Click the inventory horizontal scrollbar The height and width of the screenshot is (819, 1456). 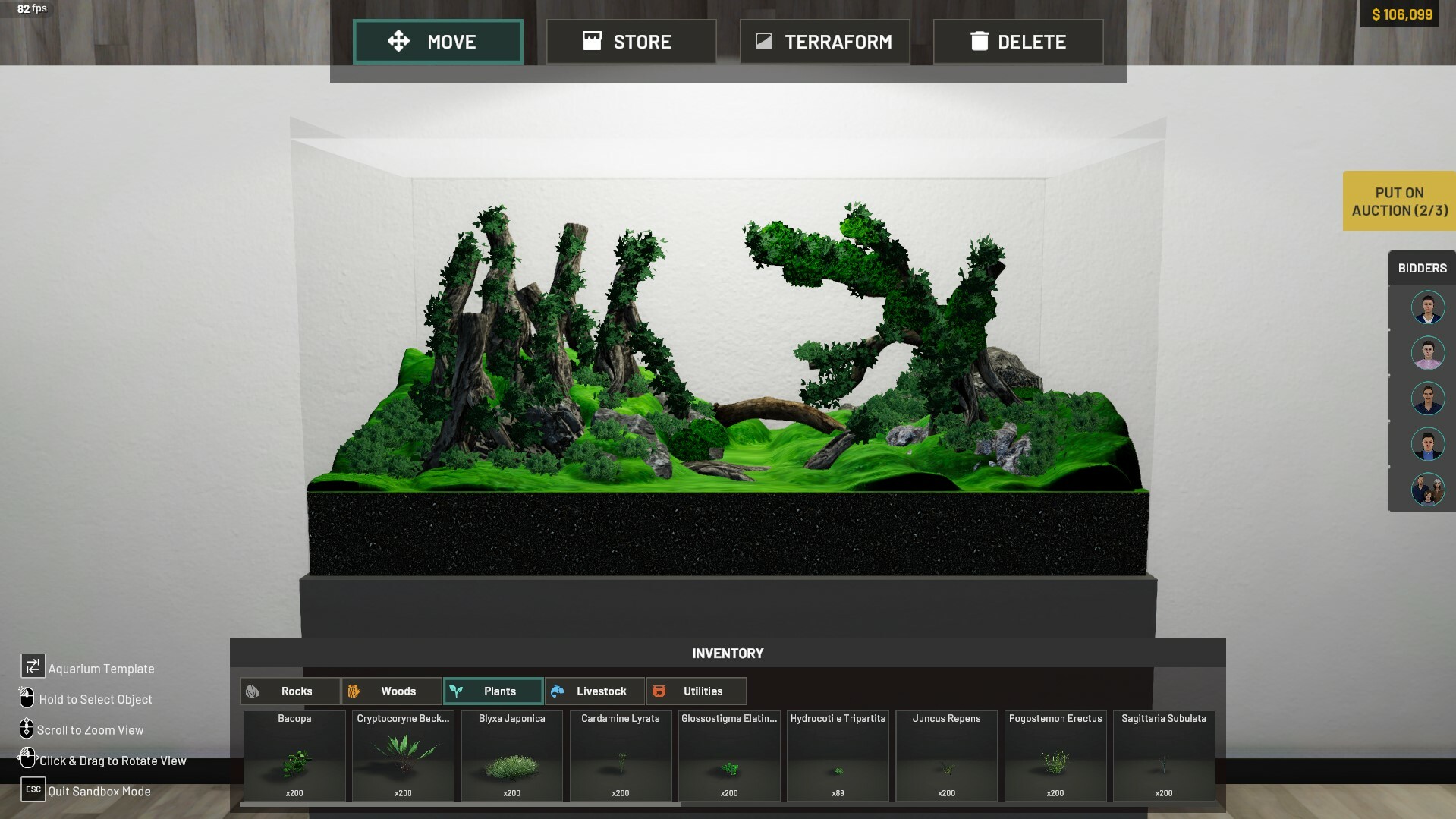461,805
